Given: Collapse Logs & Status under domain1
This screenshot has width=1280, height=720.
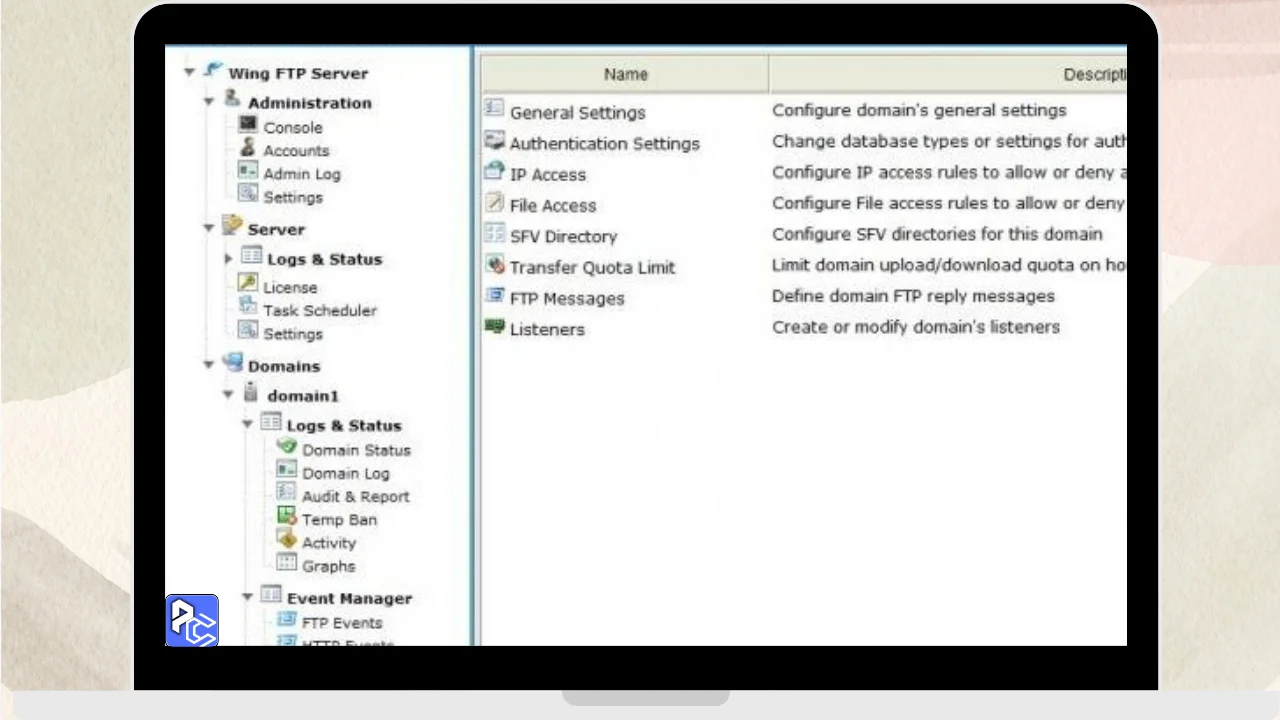Looking at the screenshot, I should click(x=248, y=425).
